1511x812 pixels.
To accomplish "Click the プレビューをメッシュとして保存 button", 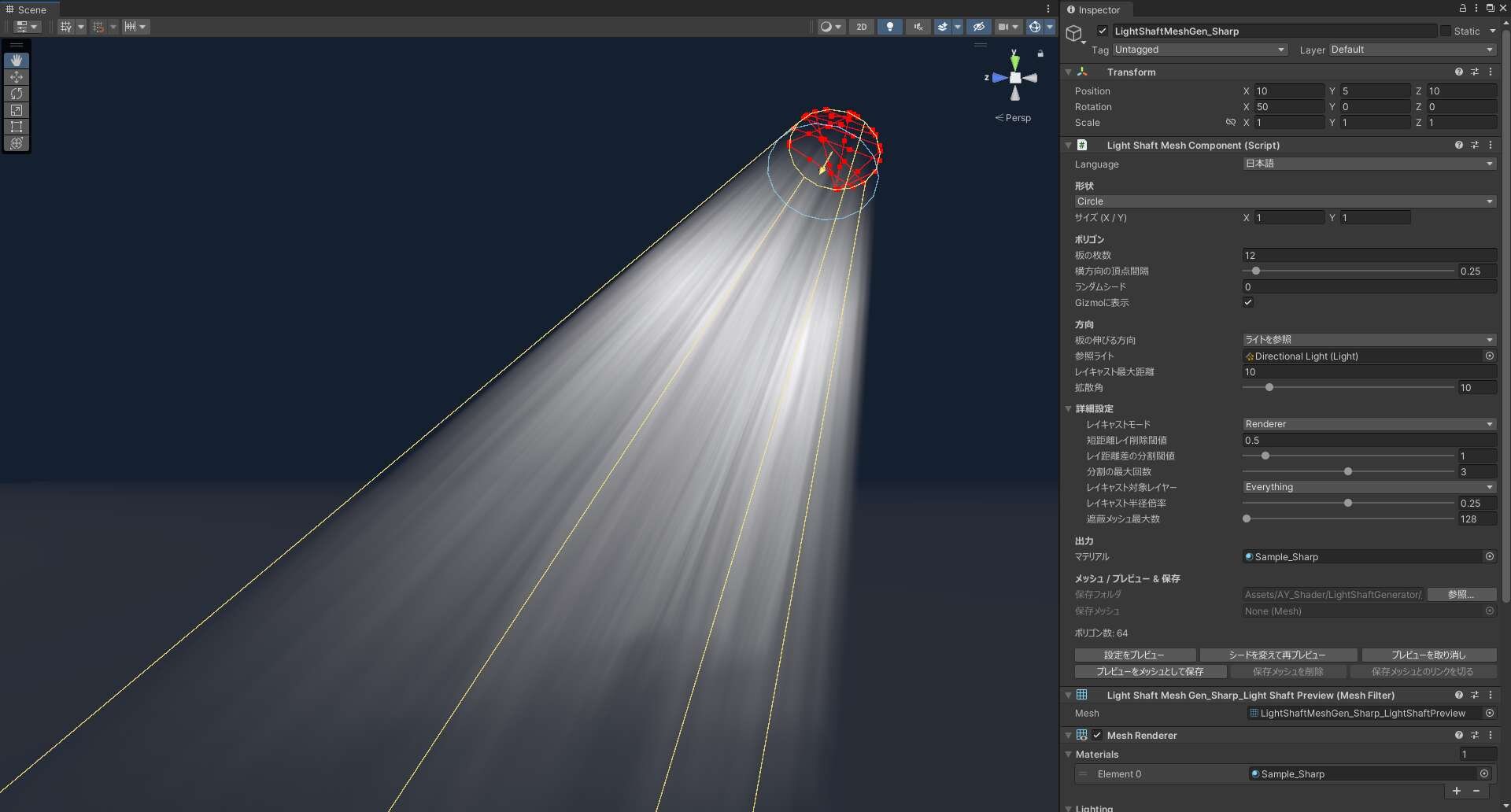I will pyautogui.click(x=1150, y=671).
